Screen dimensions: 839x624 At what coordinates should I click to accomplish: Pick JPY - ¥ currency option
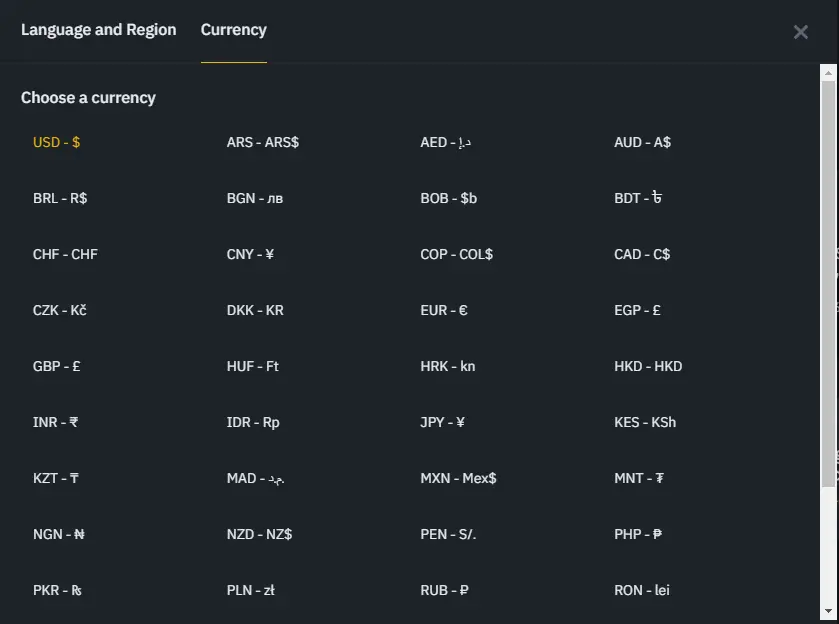click(443, 422)
